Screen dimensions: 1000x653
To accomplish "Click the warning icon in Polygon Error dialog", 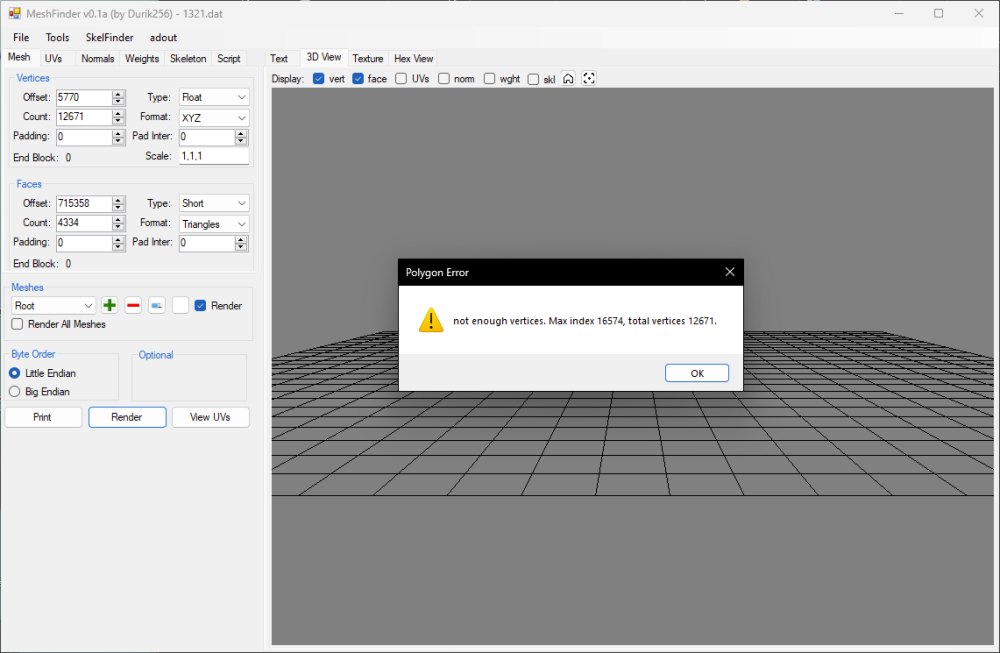I will (431, 320).
